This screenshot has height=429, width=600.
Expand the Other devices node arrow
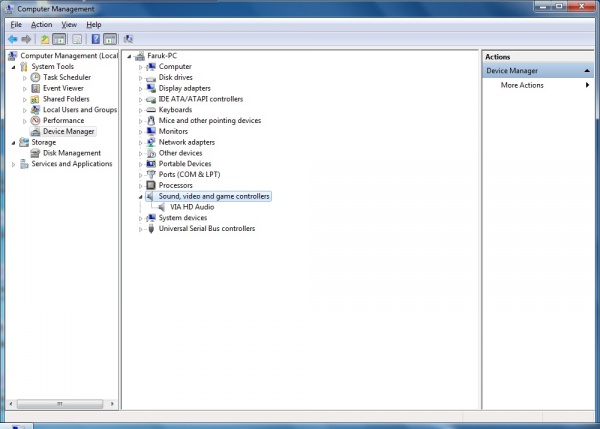pyautogui.click(x=140, y=153)
